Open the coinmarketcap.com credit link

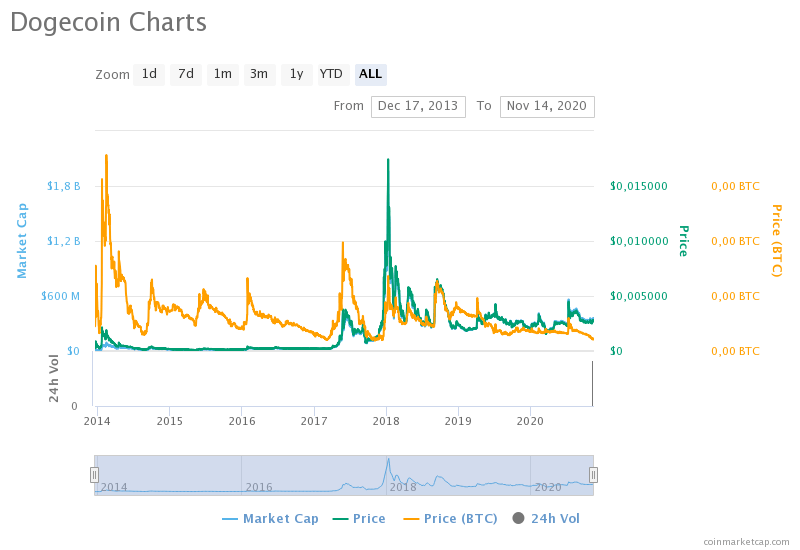coord(745,541)
